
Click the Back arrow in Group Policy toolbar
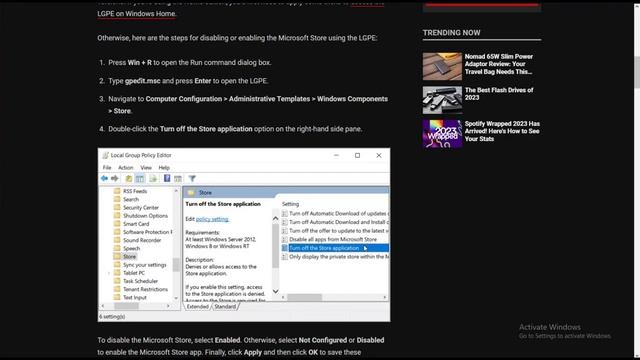(x=104, y=178)
